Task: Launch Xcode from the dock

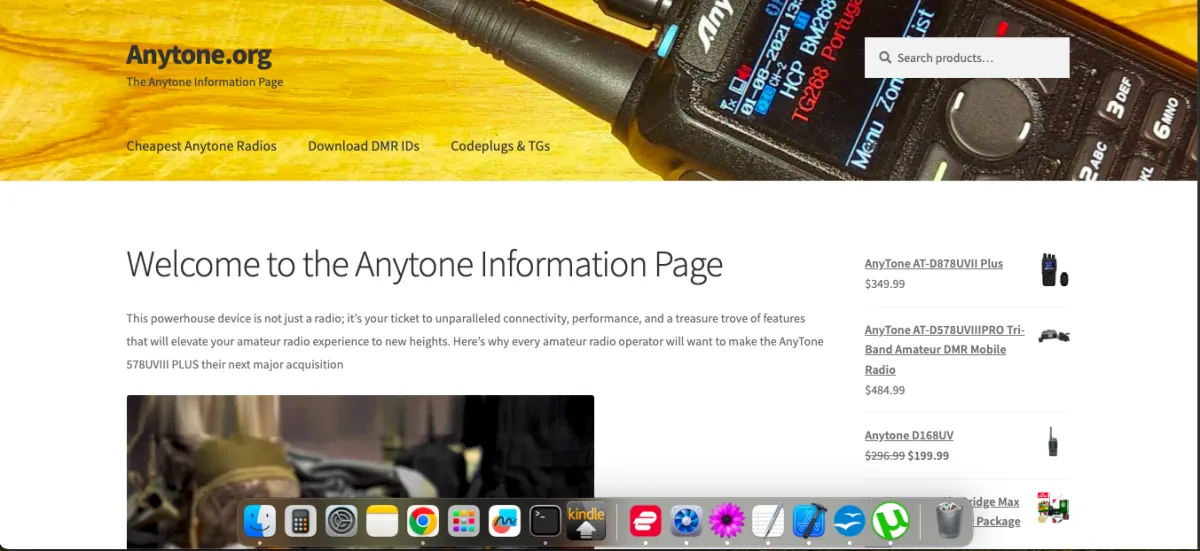Action: pyautogui.click(x=809, y=521)
